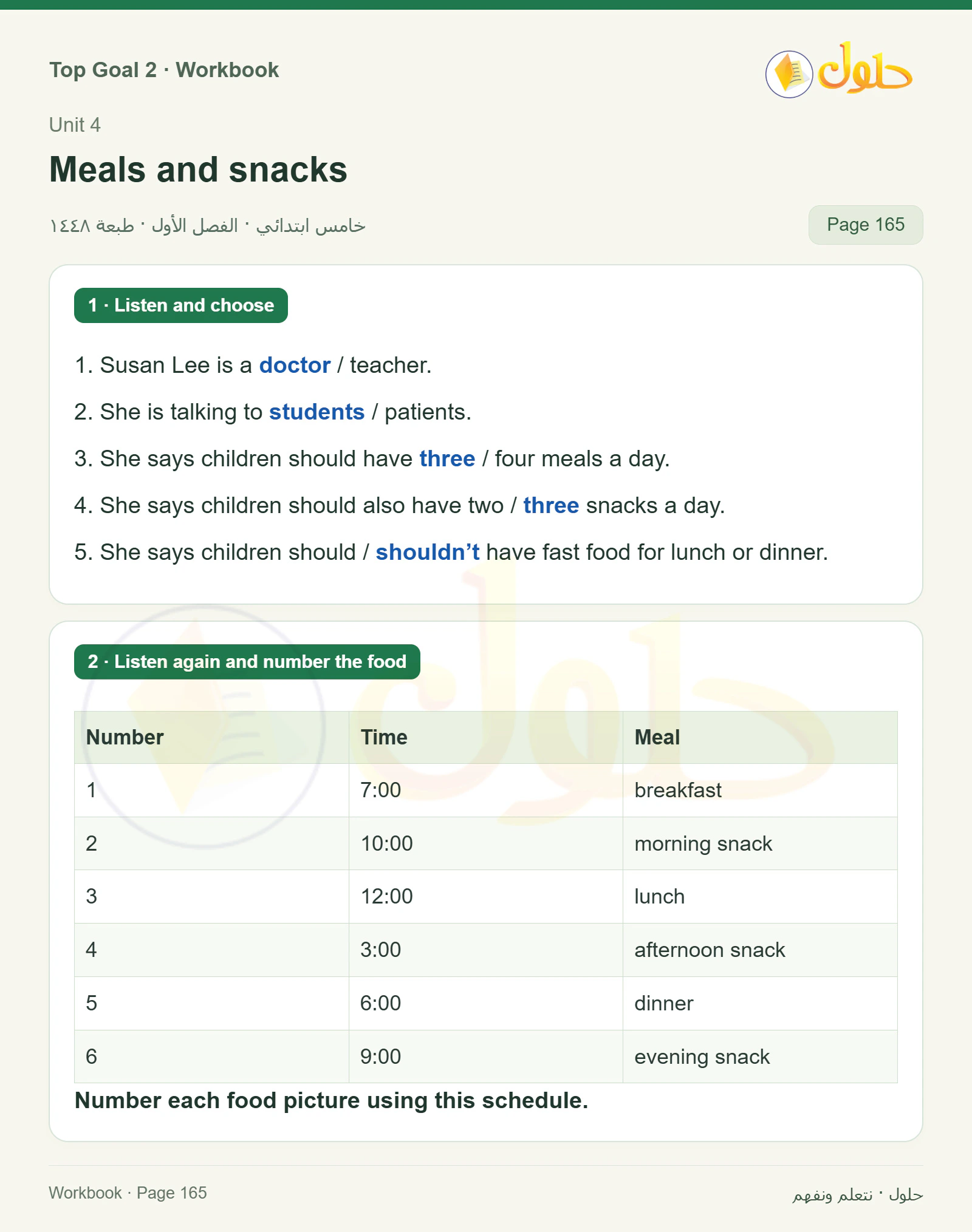The height and width of the screenshot is (1232, 972).
Task: Select the 12:00 time cell
Action: [x=485, y=896]
